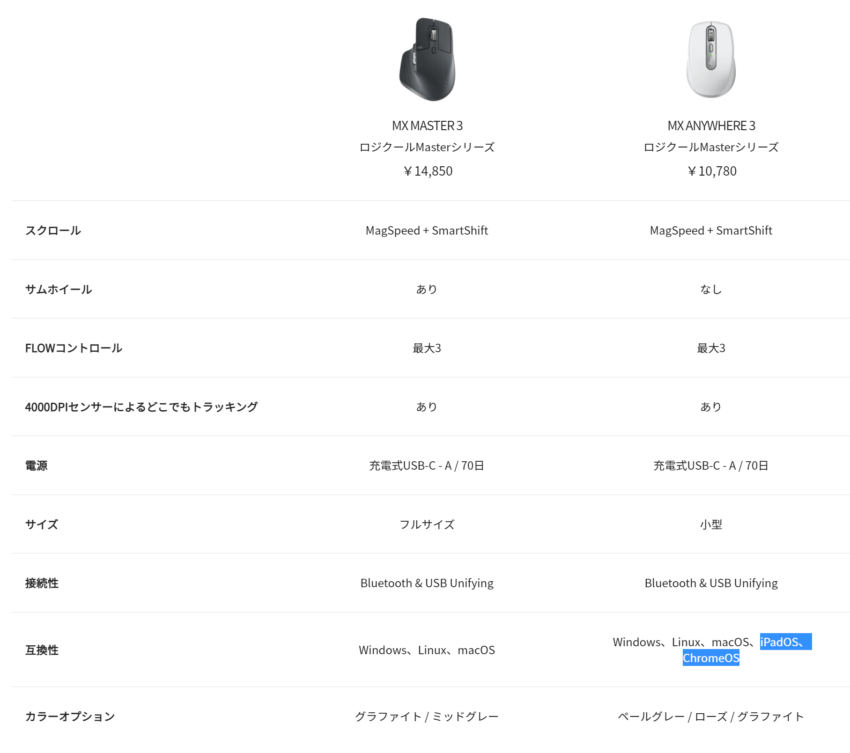Click ペールグレー / ローズ / グラファイト color text
The width and height of the screenshot is (850, 753).
(711, 717)
